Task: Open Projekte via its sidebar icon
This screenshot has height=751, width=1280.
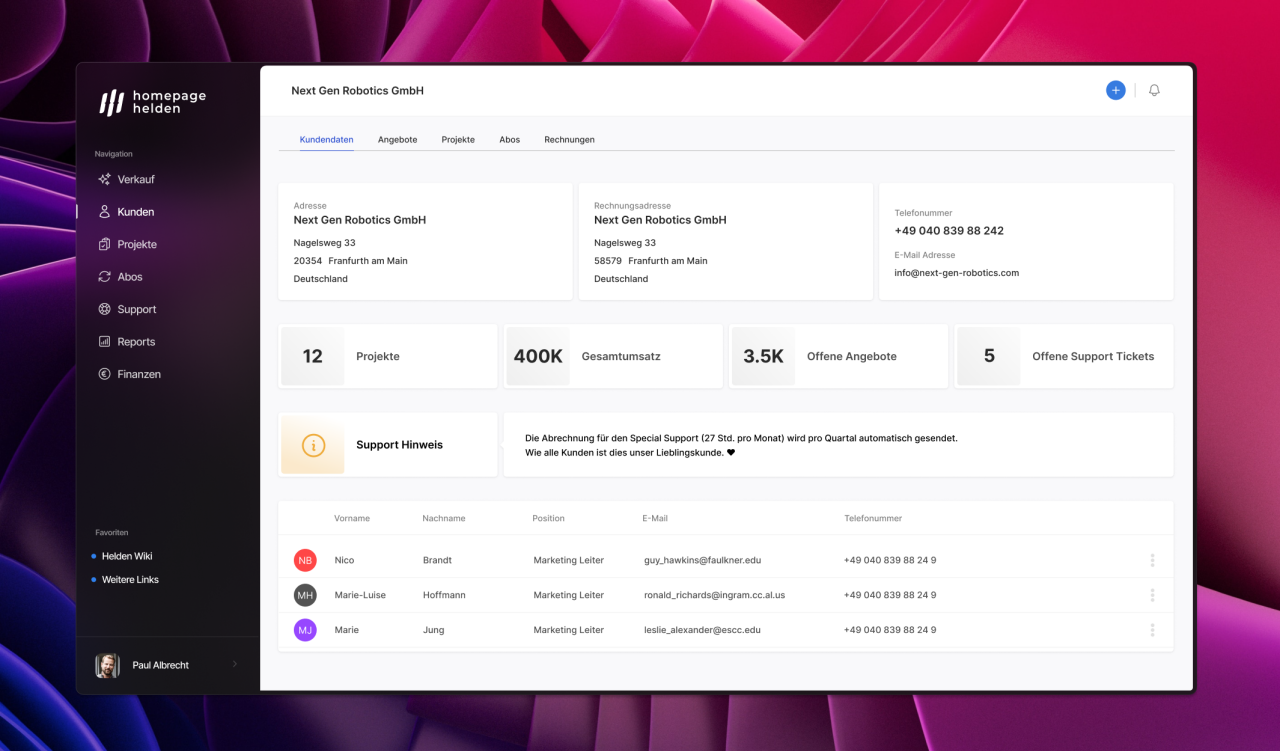Action: pos(104,245)
